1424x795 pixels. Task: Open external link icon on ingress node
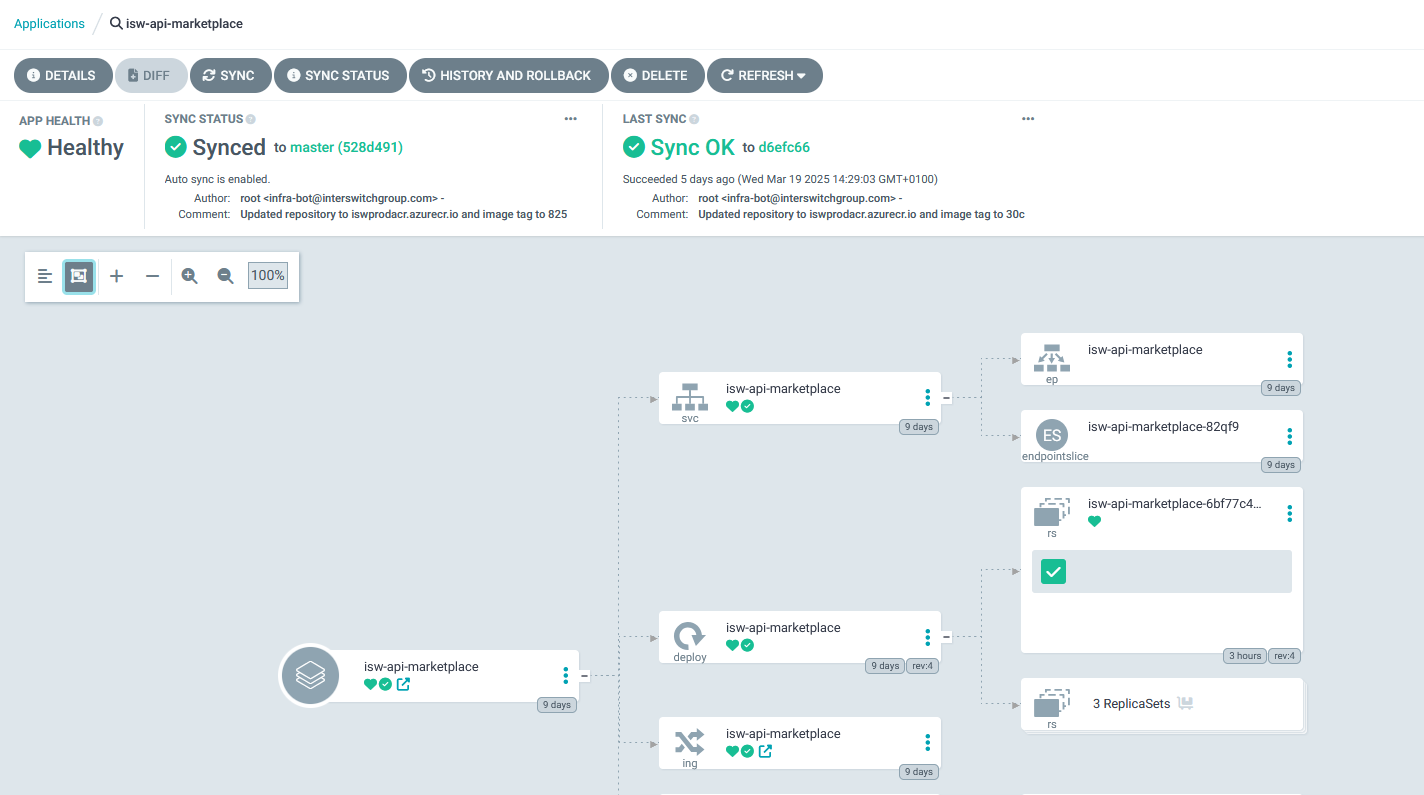[765, 751]
